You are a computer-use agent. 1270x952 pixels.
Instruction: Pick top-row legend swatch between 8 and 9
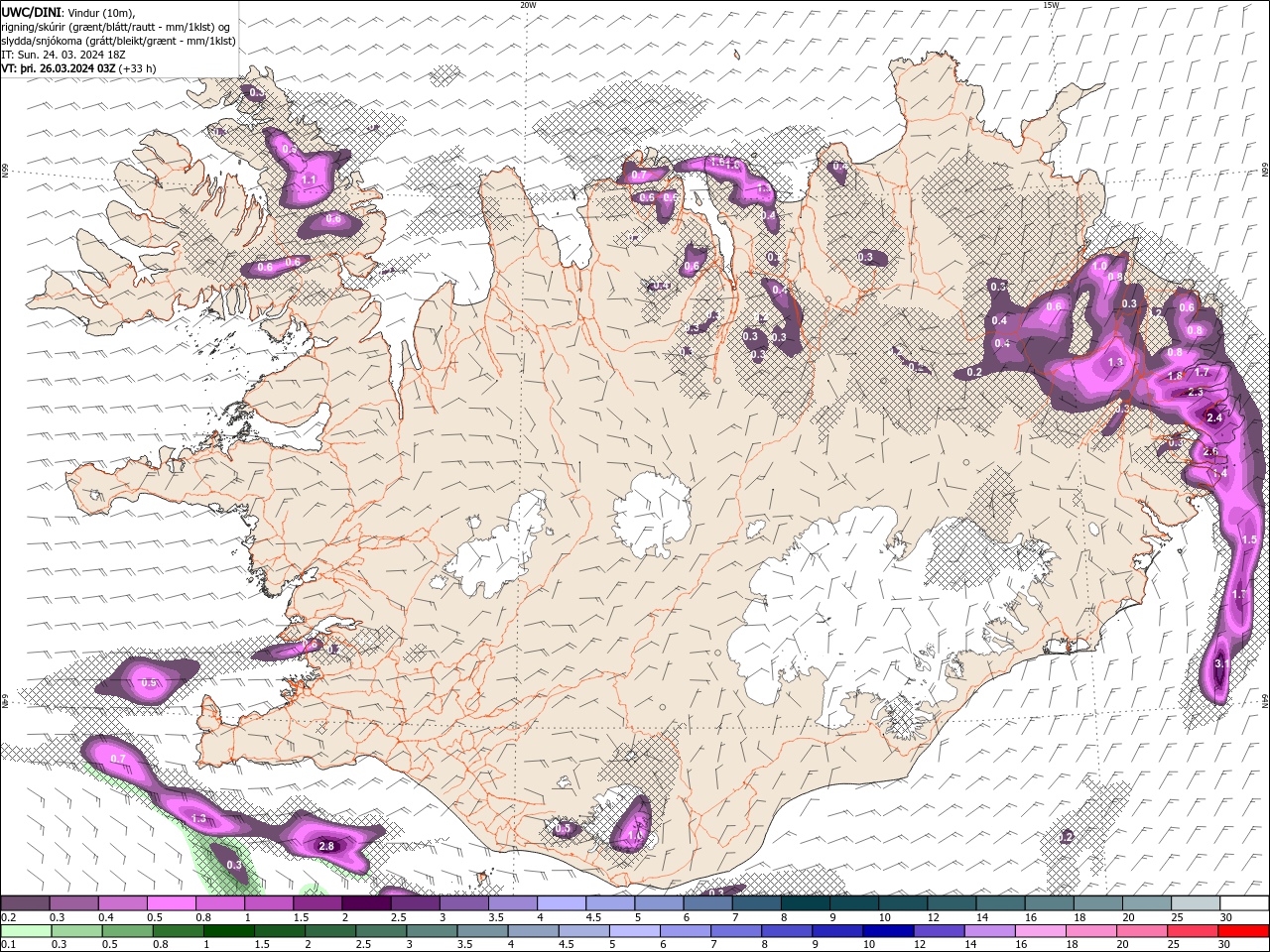pos(806,903)
